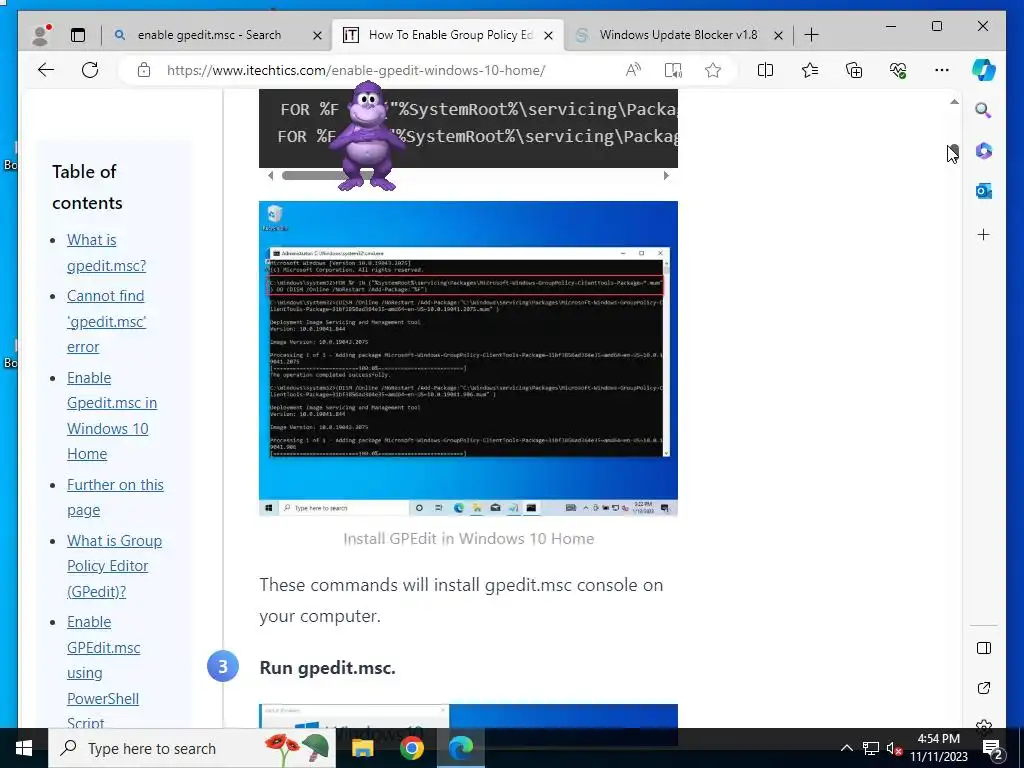
Task: Click the taskbar search box
Action: point(193,748)
